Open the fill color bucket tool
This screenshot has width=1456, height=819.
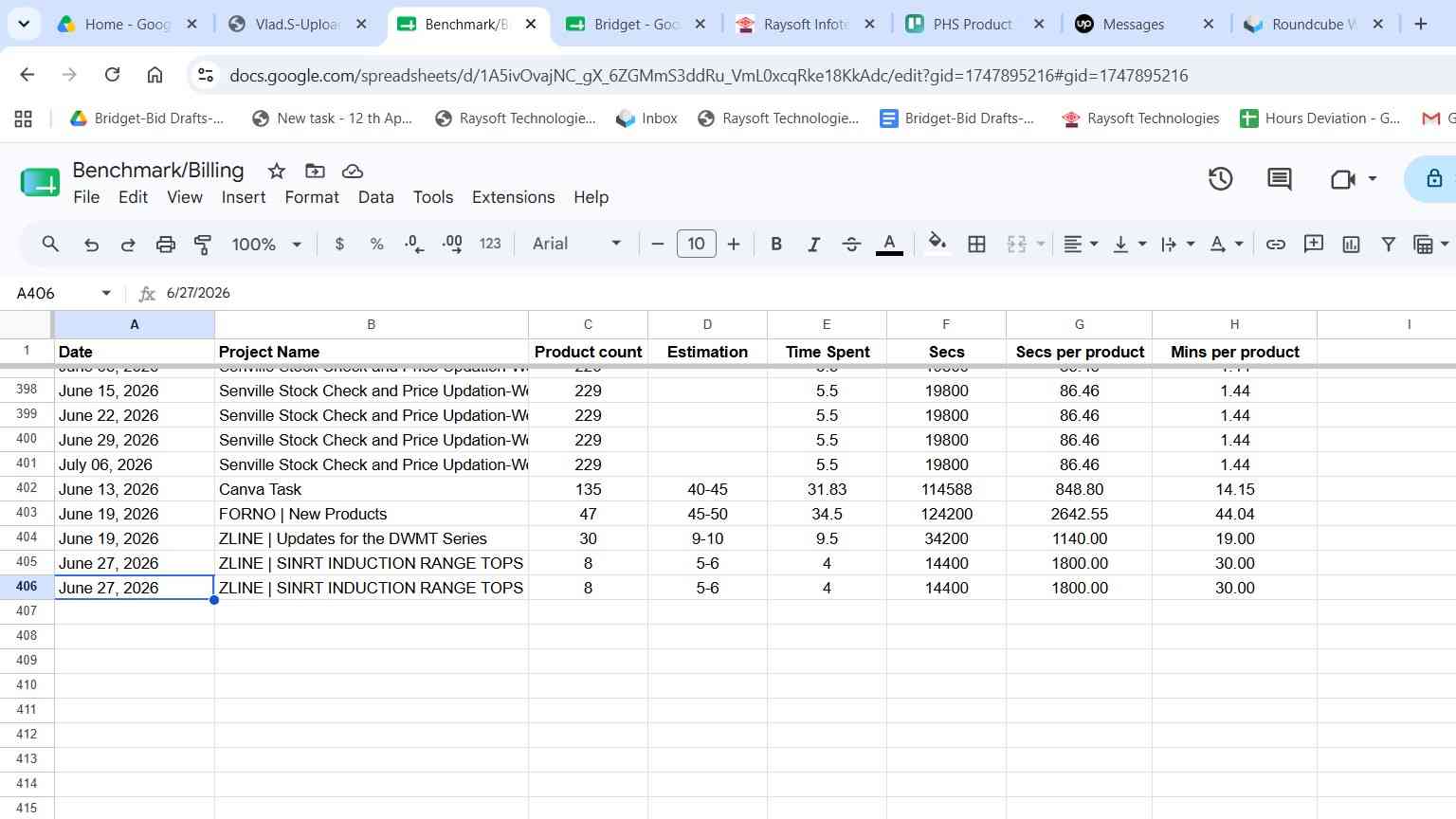[x=937, y=244]
